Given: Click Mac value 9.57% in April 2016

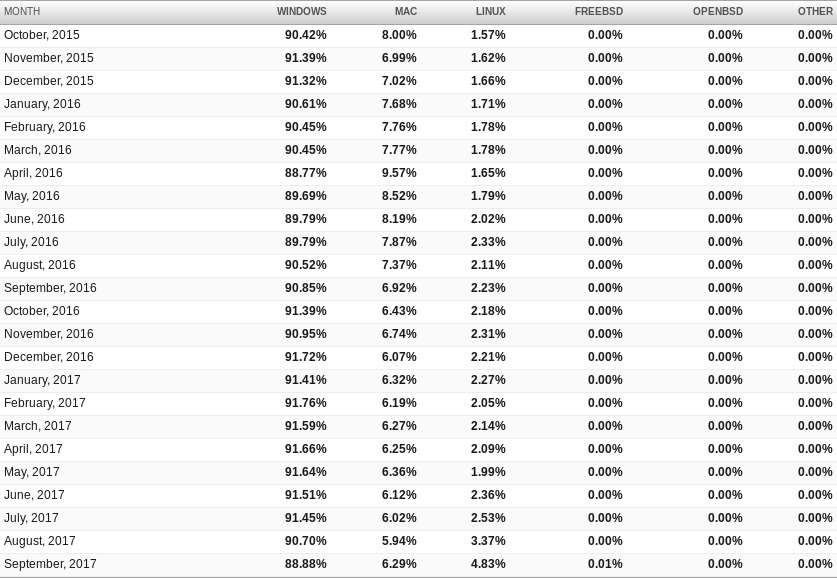Looking at the screenshot, I should click(399, 173).
